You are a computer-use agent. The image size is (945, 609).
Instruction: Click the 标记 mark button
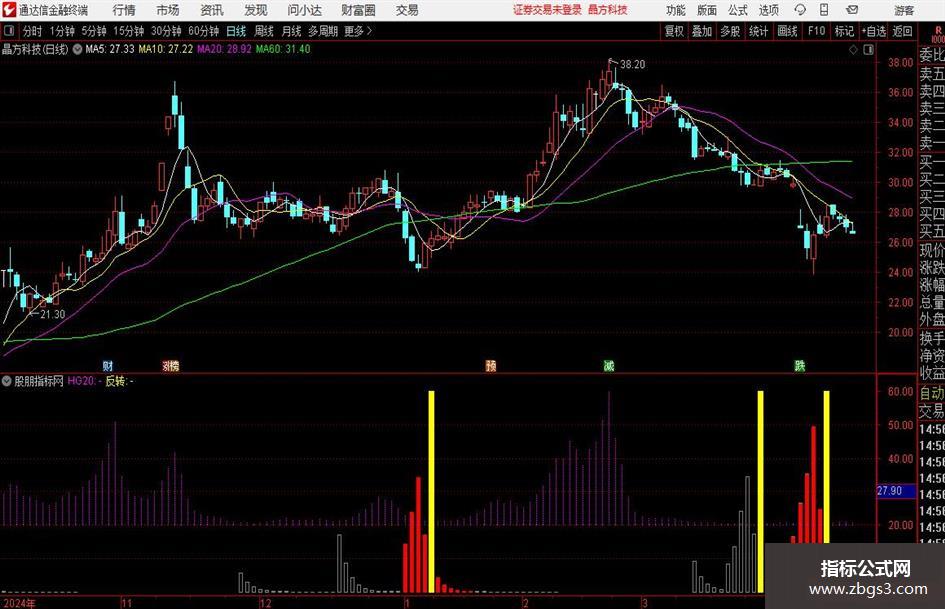point(844,31)
